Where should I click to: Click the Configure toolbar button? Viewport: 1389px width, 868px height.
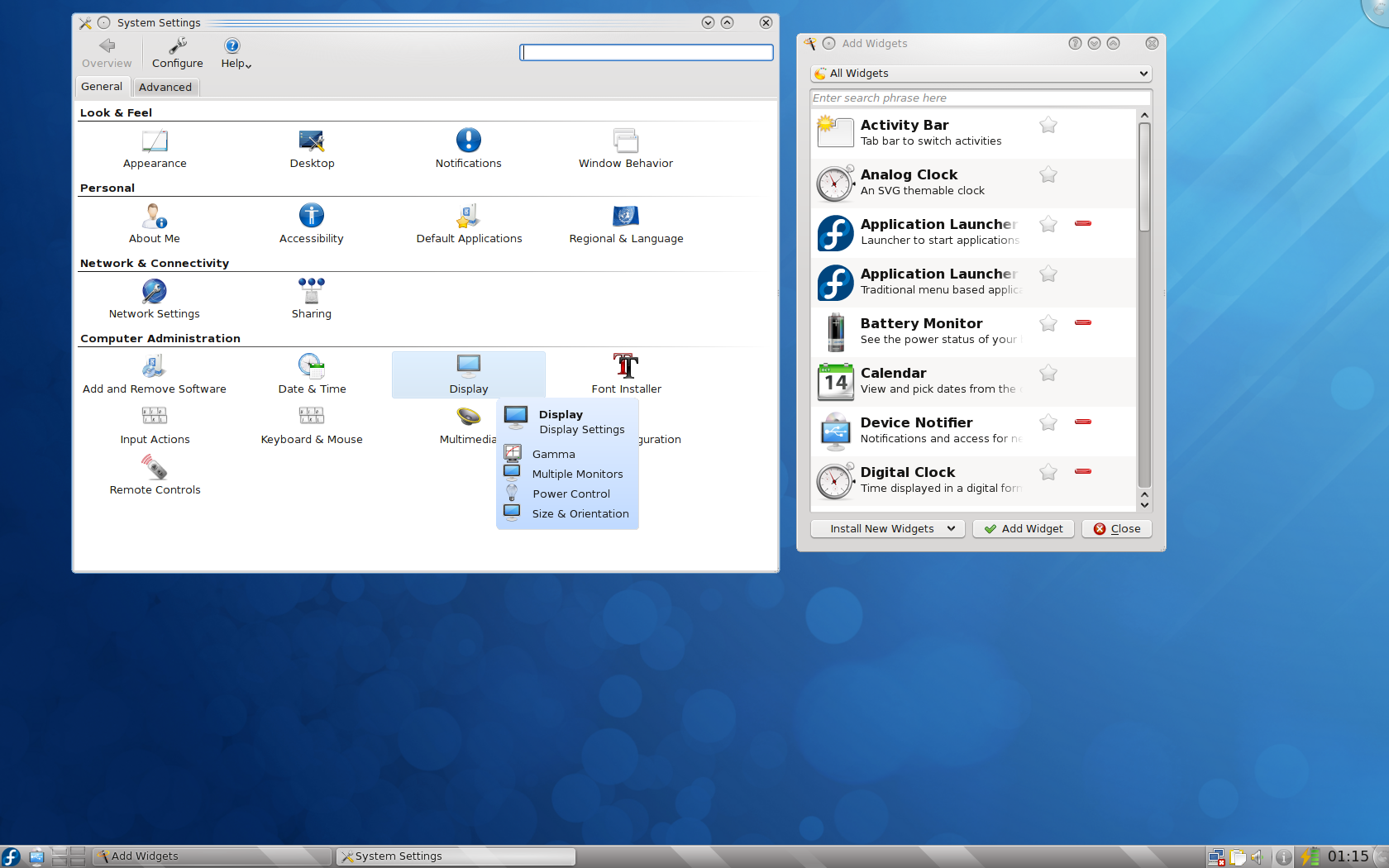(x=177, y=53)
